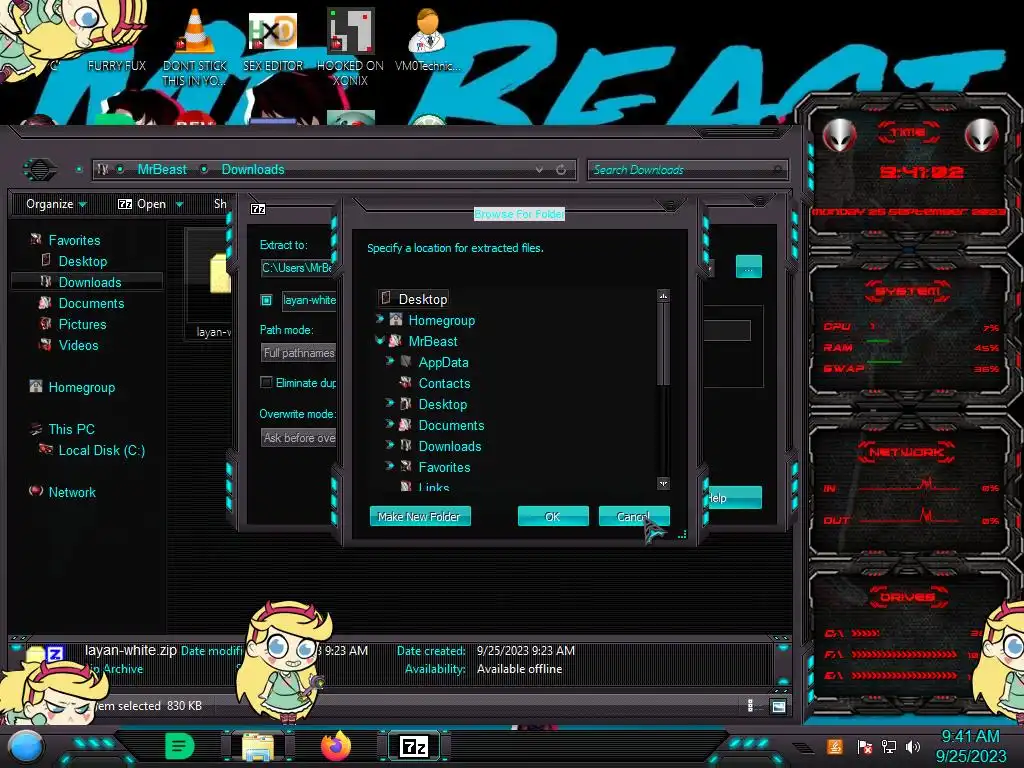Click the volume speaker tray icon
This screenshot has height=768, width=1024.
[x=913, y=746]
